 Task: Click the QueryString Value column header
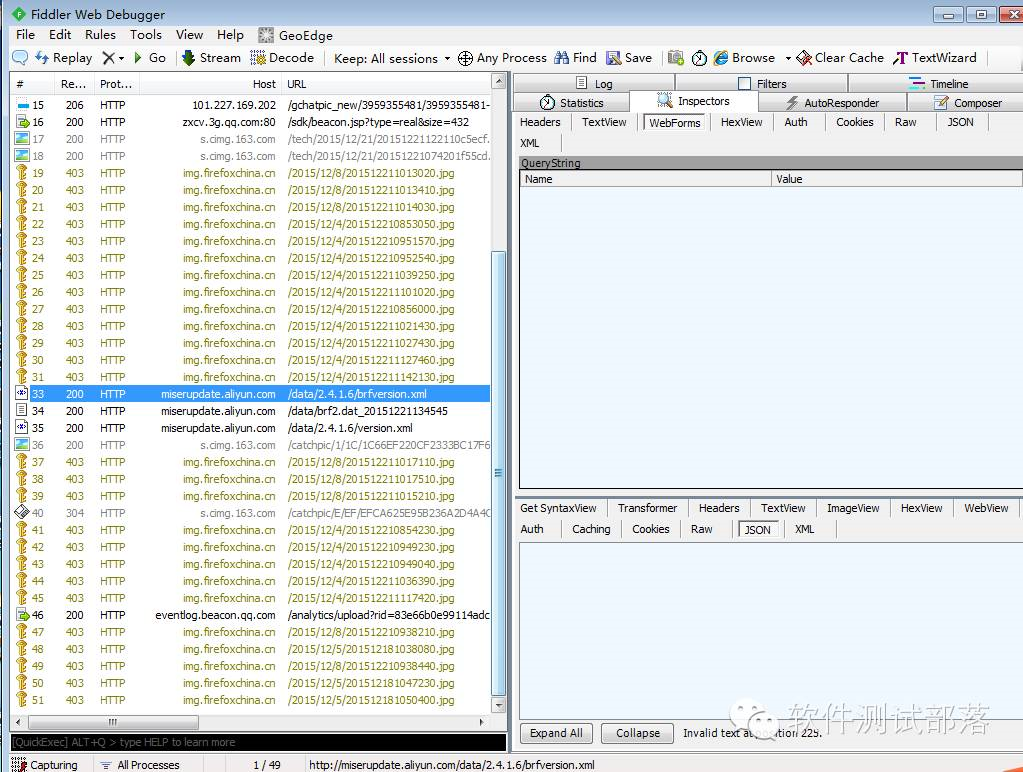click(896, 179)
